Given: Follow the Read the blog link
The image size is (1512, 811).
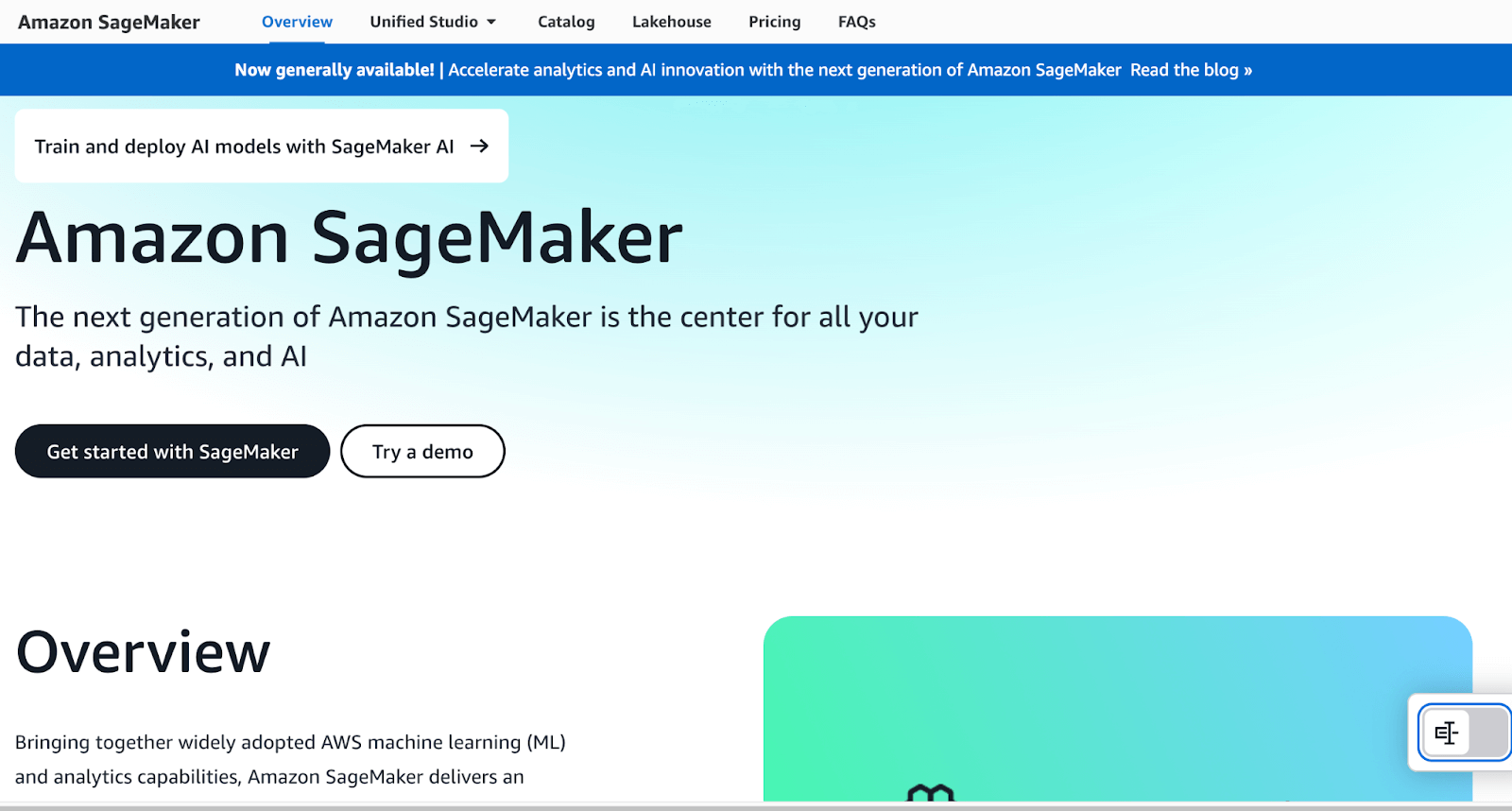Looking at the screenshot, I should click(1191, 70).
